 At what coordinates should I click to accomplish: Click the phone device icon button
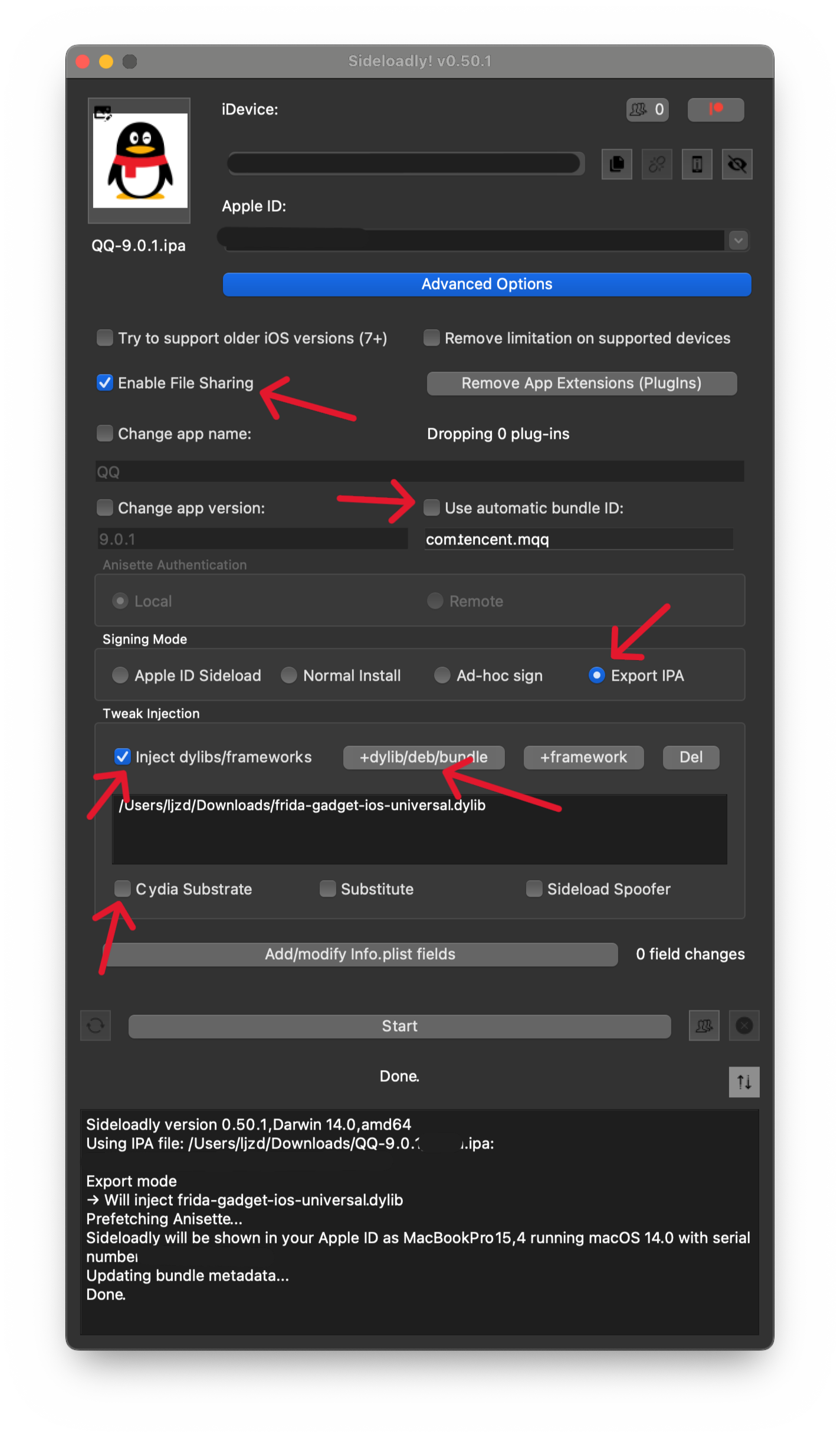coord(697,164)
